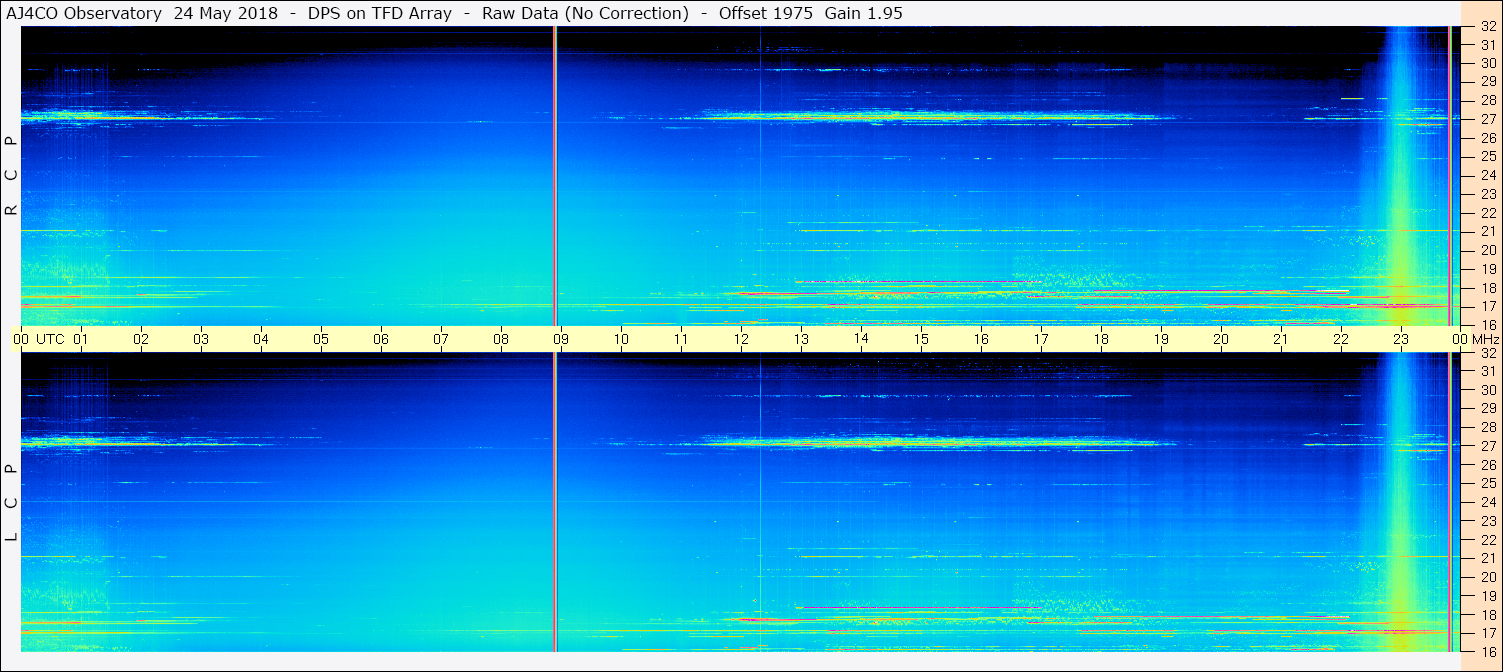
Task: Select hour 21 on the UTC time axis
Action: tap(1281, 339)
